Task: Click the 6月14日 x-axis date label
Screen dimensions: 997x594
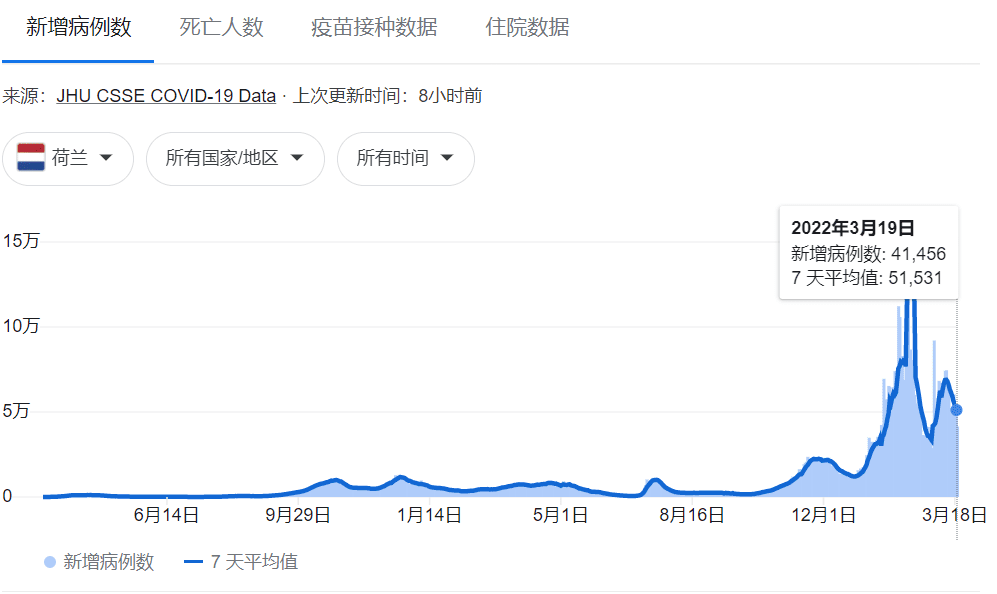Action: point(165,516)
